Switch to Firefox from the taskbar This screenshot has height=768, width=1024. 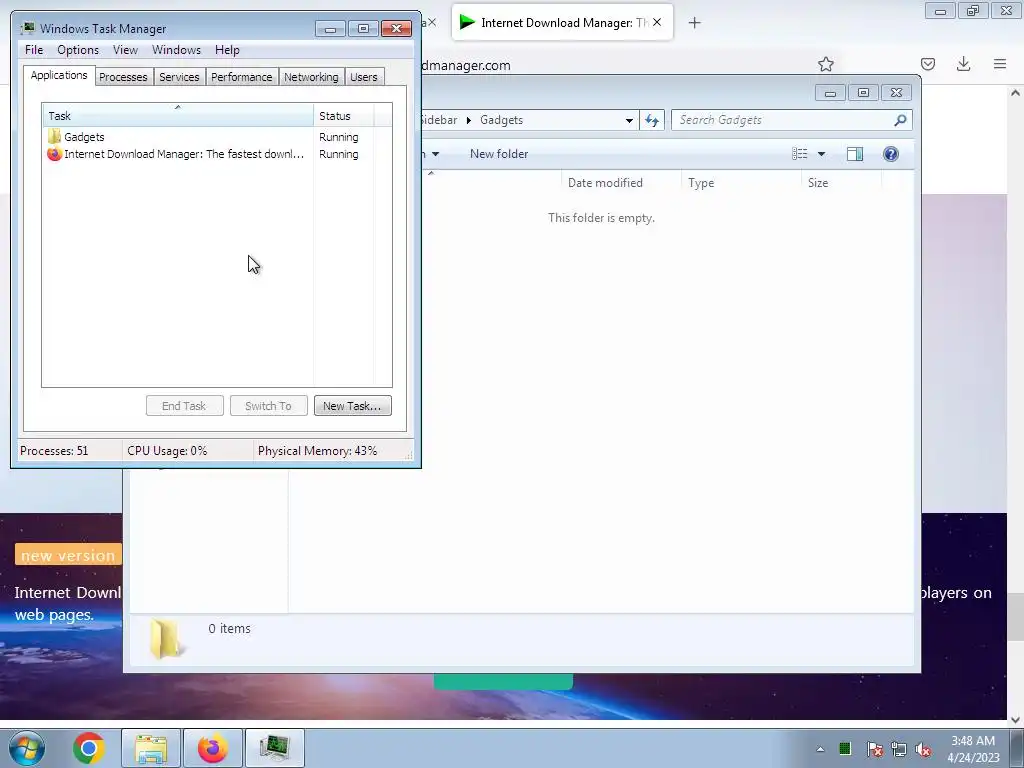212,748
